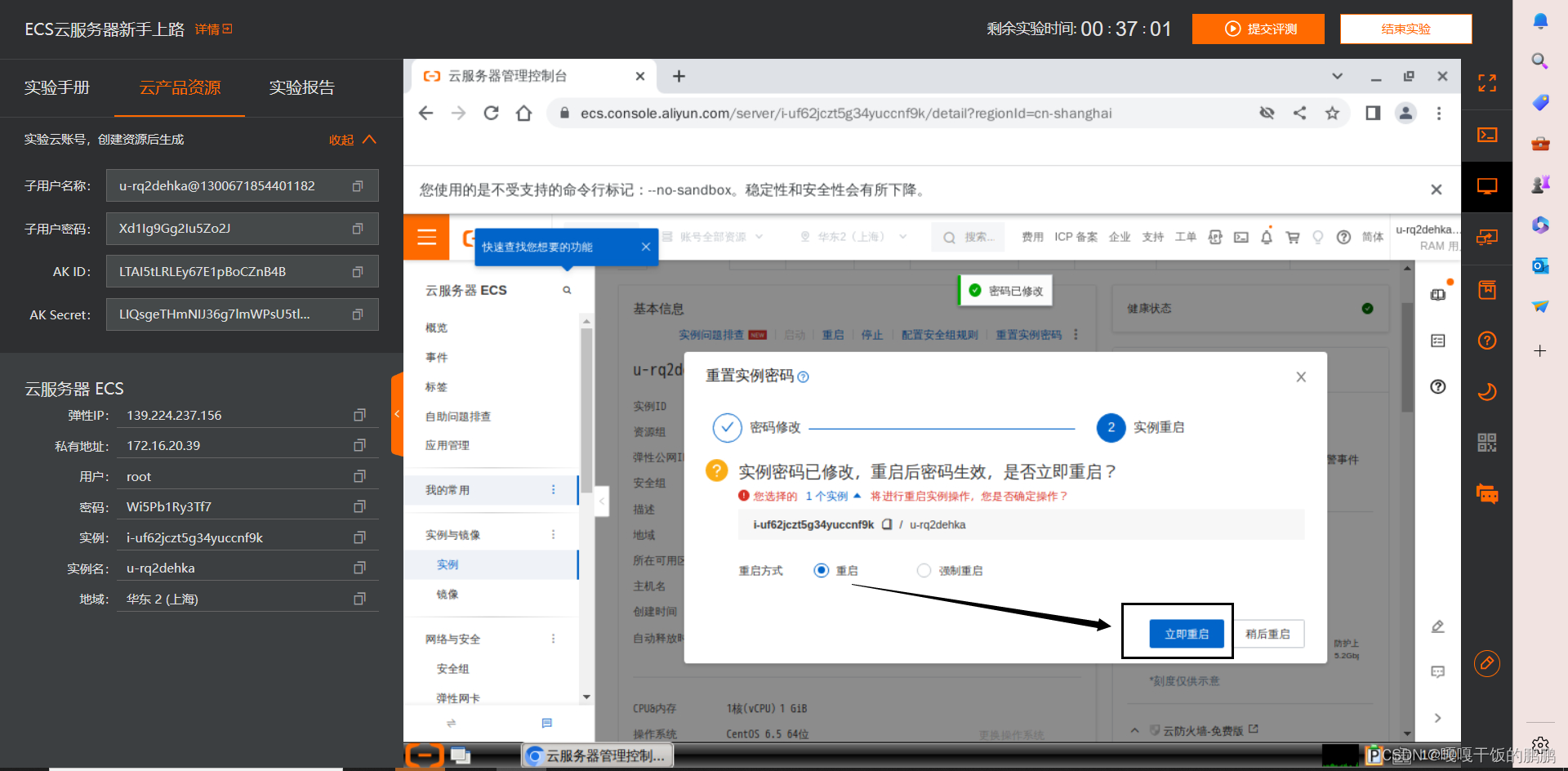The image size is (1568, 771).
Task: Open 安全组 in the ECS sidebar
Action: (x=452, y=668)
